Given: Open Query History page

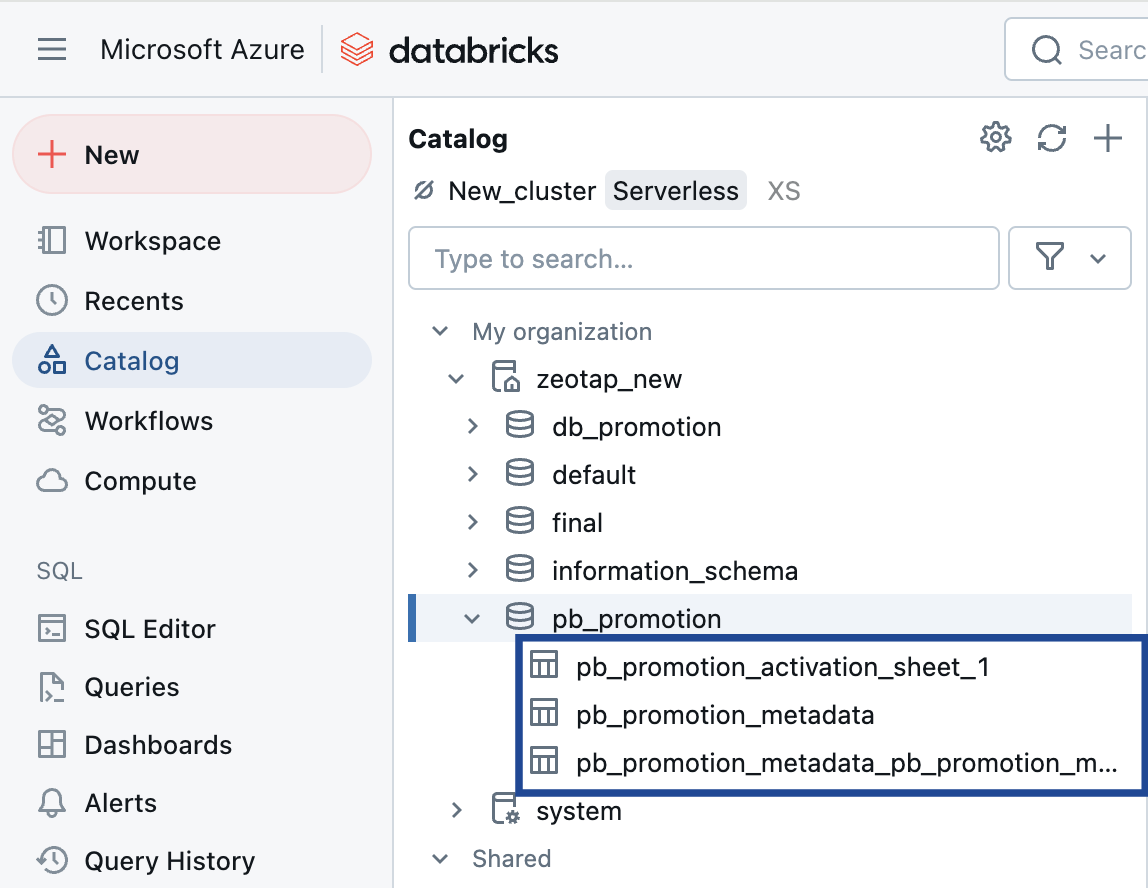Looking at the screenshot, I should (169, 861).
